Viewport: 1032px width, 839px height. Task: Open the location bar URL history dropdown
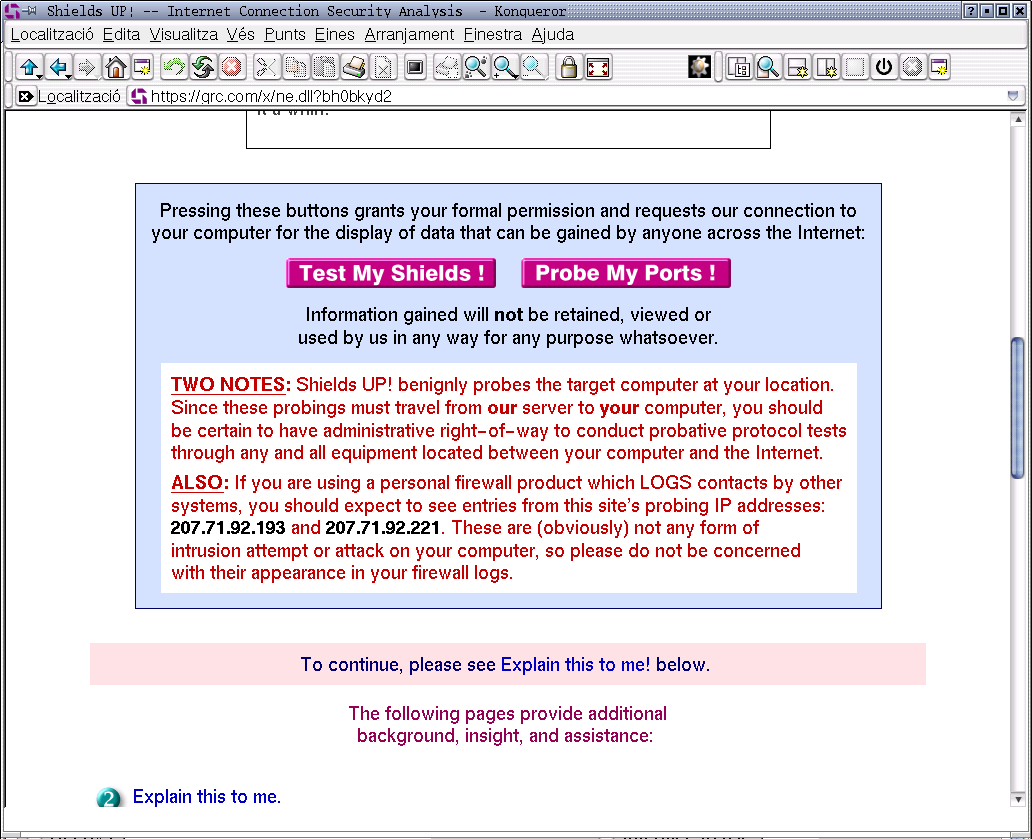[1012, 96]
